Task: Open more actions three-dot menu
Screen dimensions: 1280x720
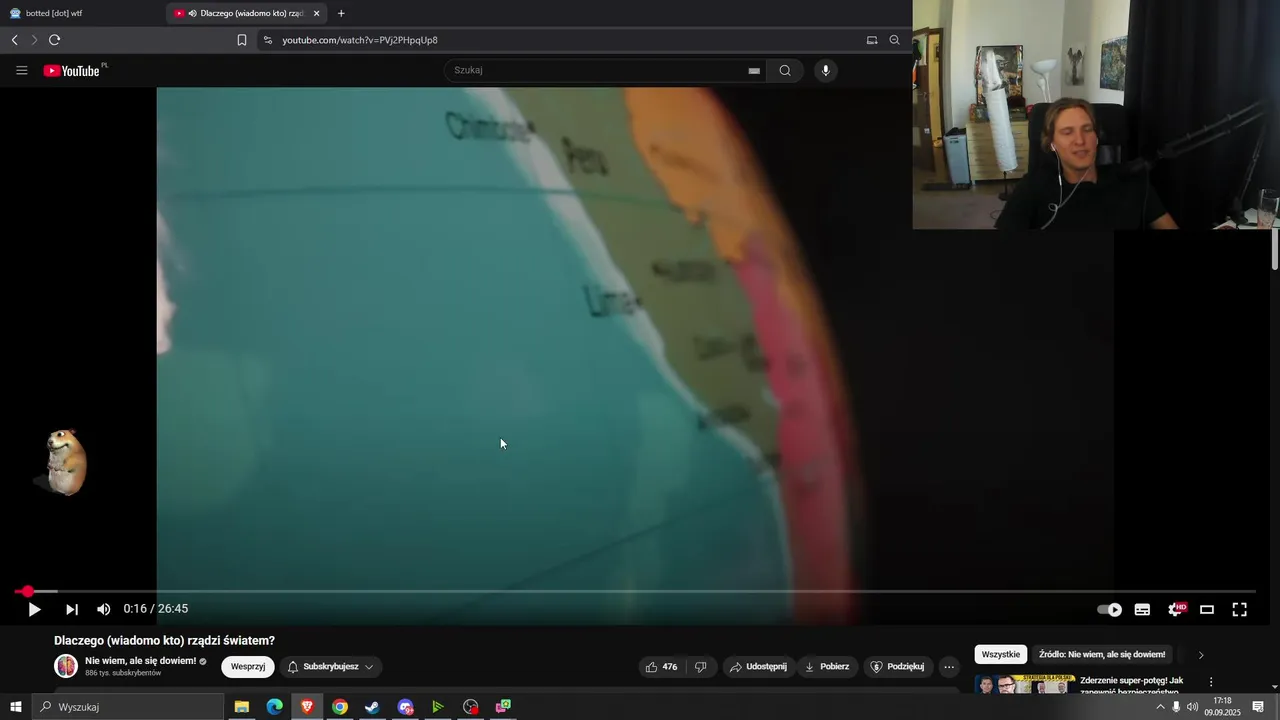Action: coord(949,667)
